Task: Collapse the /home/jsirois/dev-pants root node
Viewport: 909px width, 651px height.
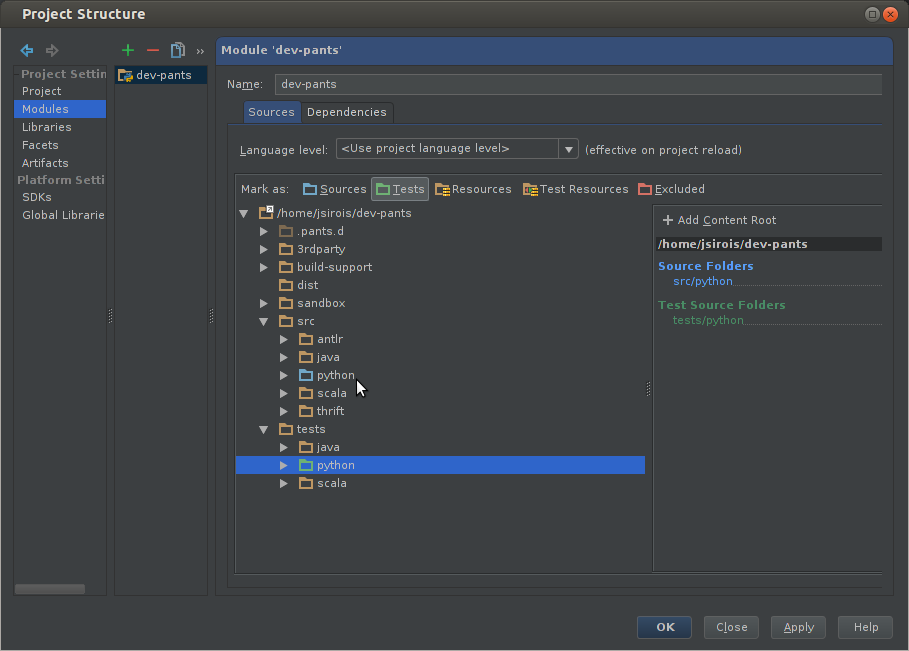Action: coord(244,213)
